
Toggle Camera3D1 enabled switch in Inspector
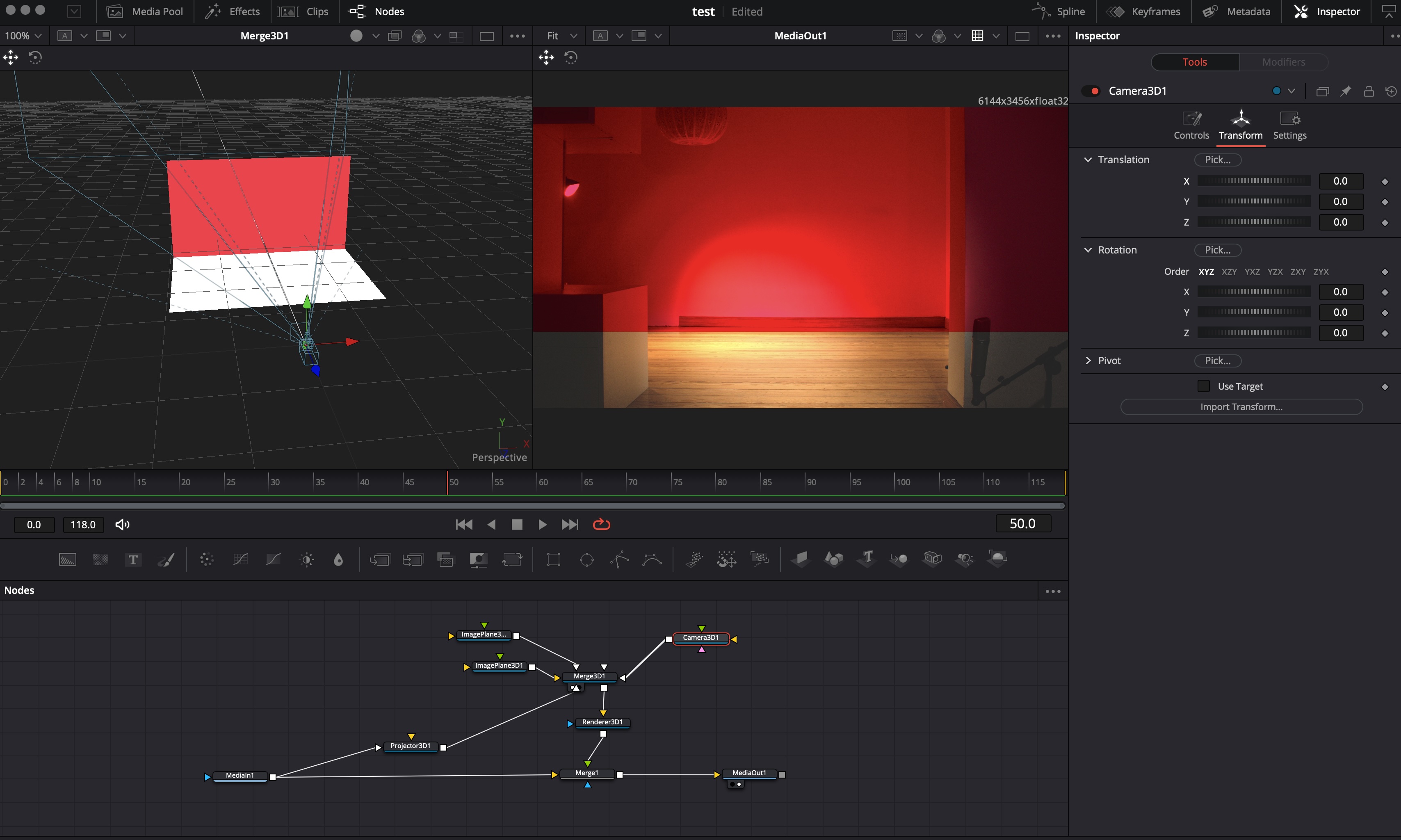point(1091,91)
